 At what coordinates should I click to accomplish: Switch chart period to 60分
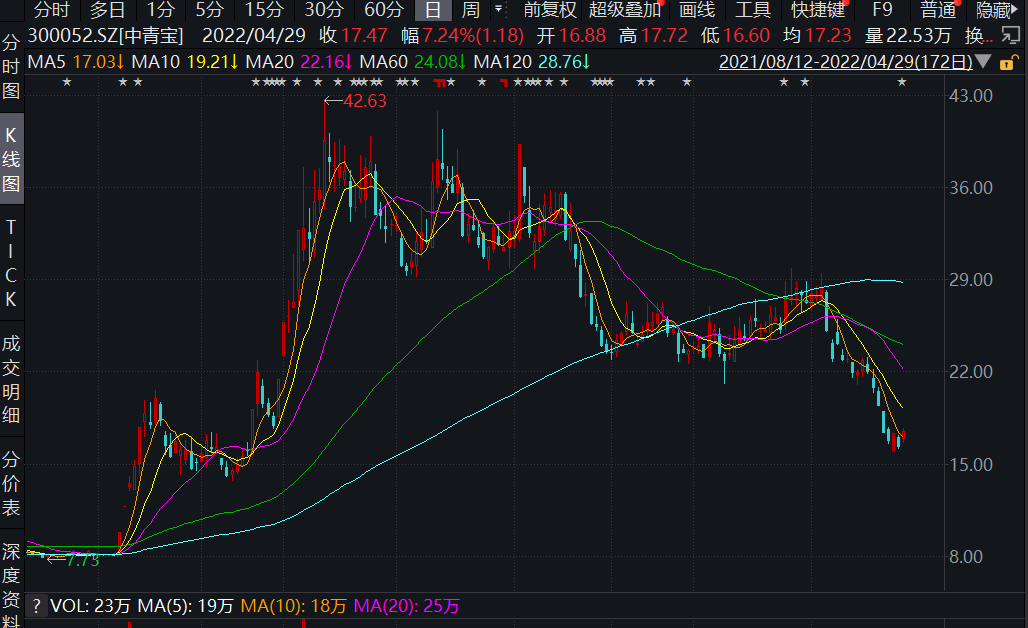[x=384, y=10]
